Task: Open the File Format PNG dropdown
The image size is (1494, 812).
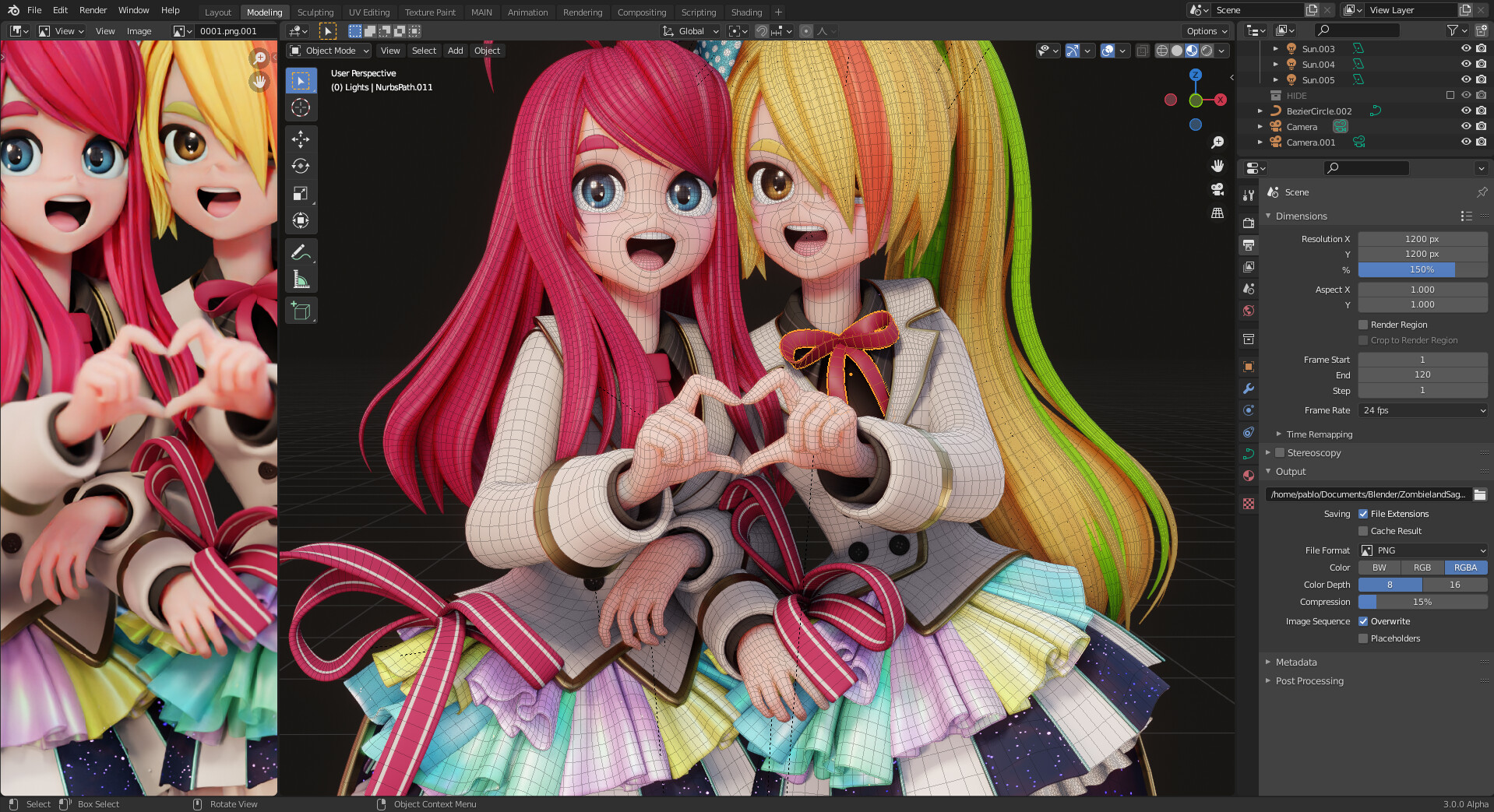Action: click(1423, 550)
